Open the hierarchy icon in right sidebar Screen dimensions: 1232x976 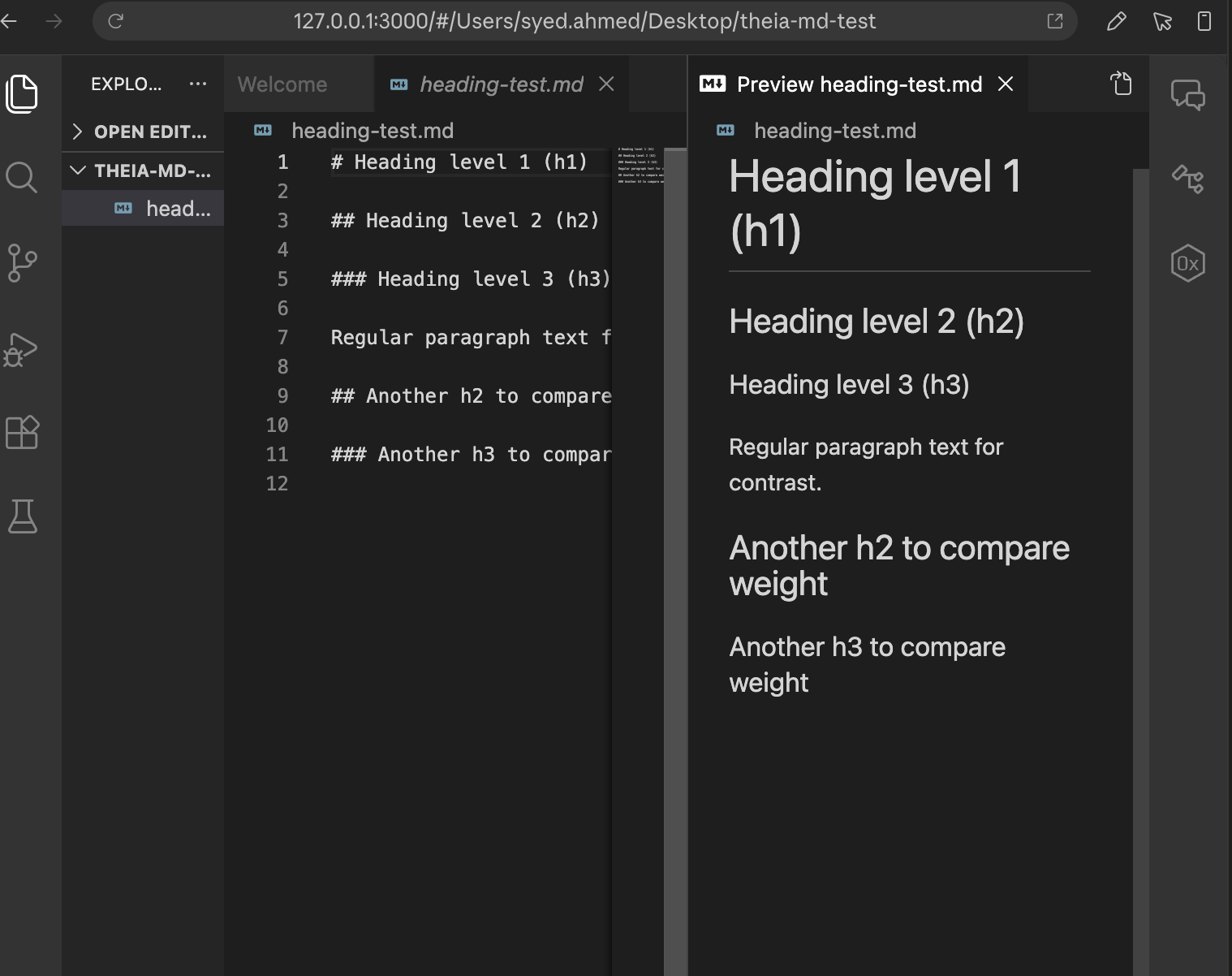pyautogui.click(x=1187, y=178)
